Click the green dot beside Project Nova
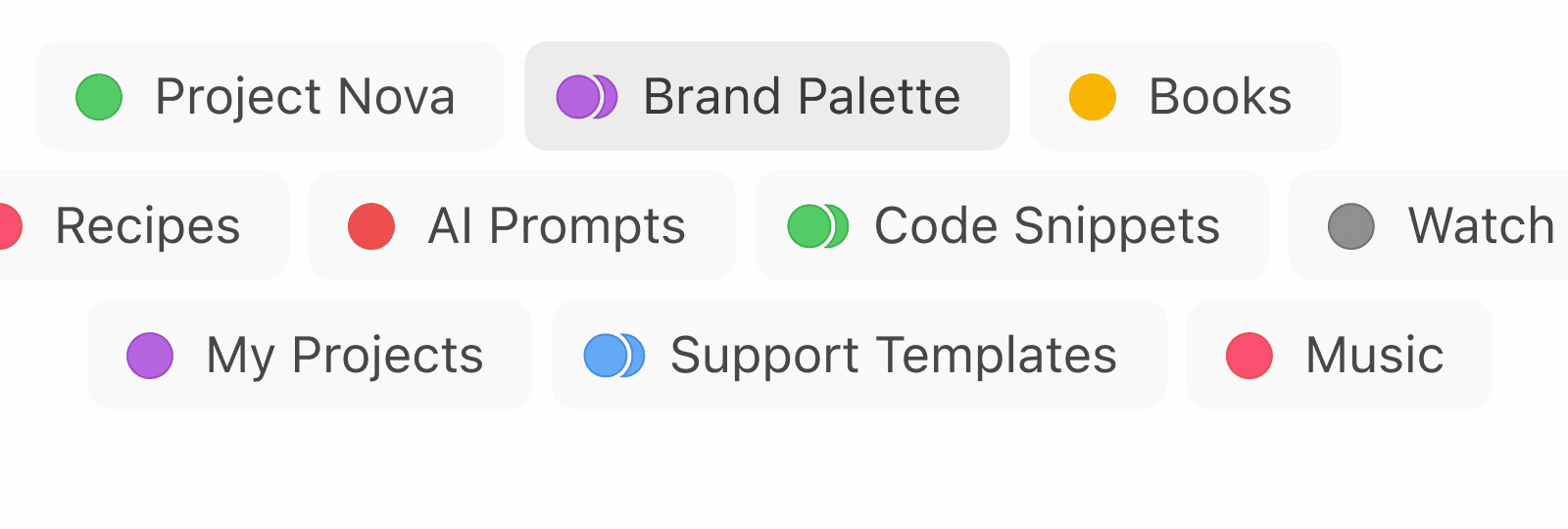 point(99,97)
